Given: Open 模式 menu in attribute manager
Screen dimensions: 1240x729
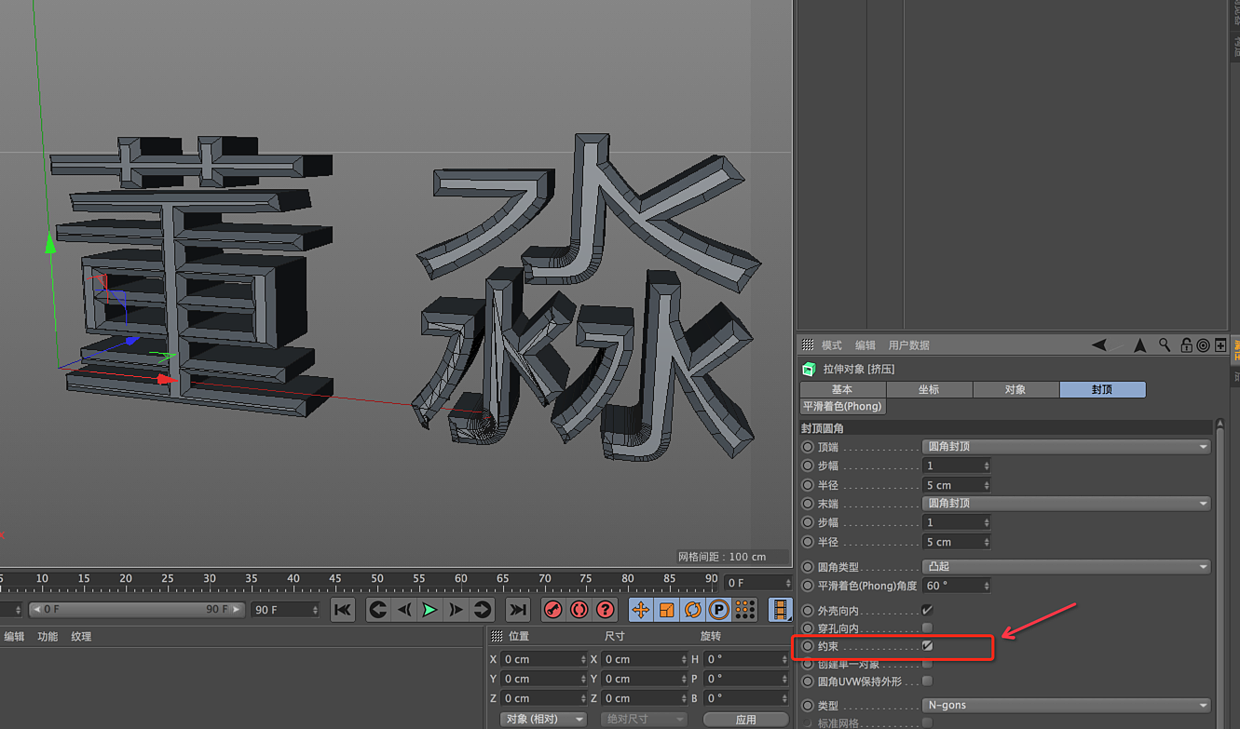Looking at the screenshot, I should point(832,345).
